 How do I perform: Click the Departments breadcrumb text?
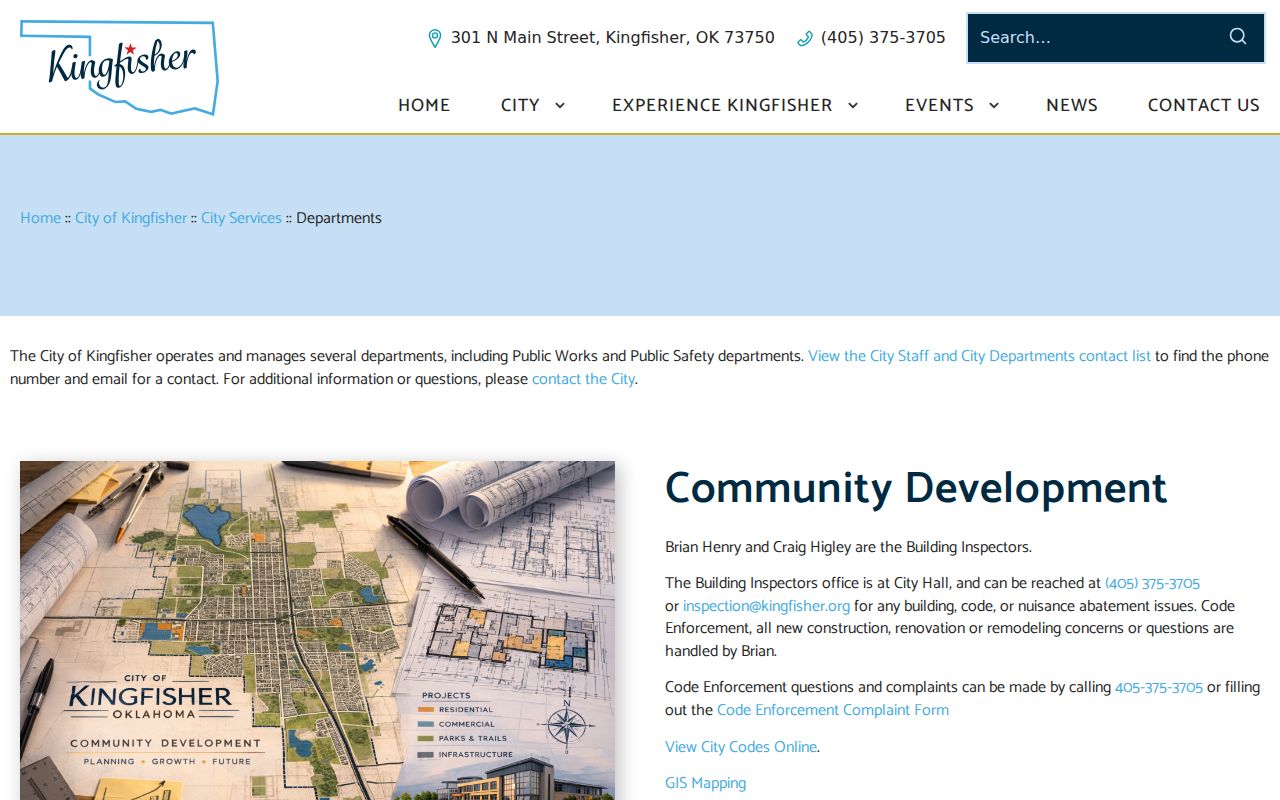(x=339, y=218)
